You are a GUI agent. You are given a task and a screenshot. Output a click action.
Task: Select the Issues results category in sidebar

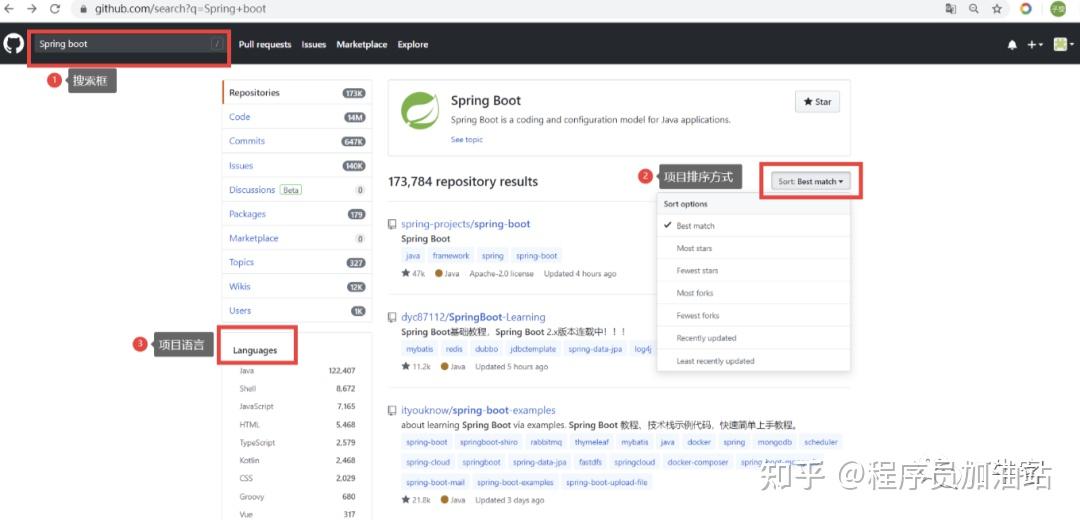pos(297,166)
